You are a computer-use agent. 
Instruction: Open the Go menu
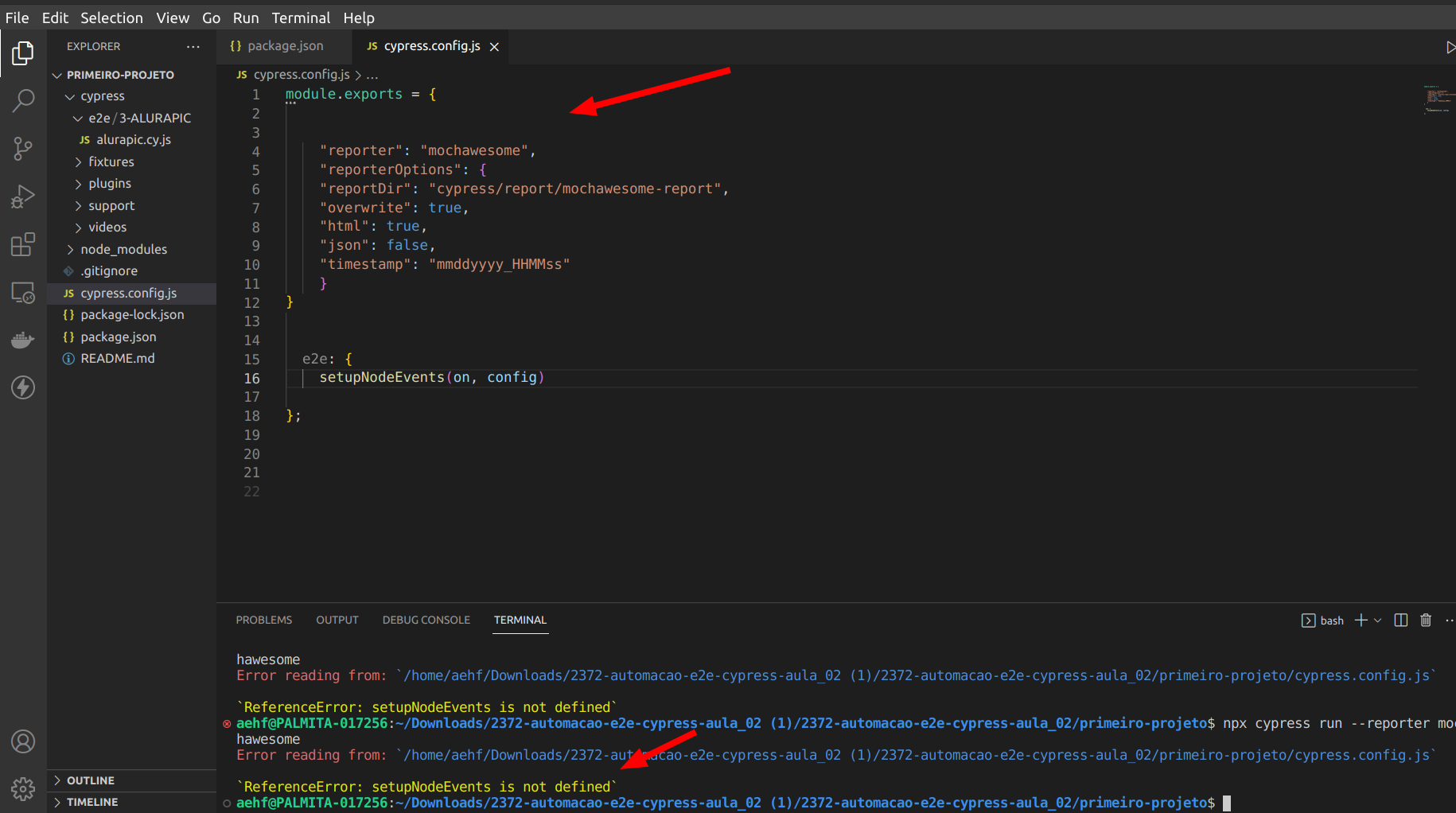click(x=211, y=18)
